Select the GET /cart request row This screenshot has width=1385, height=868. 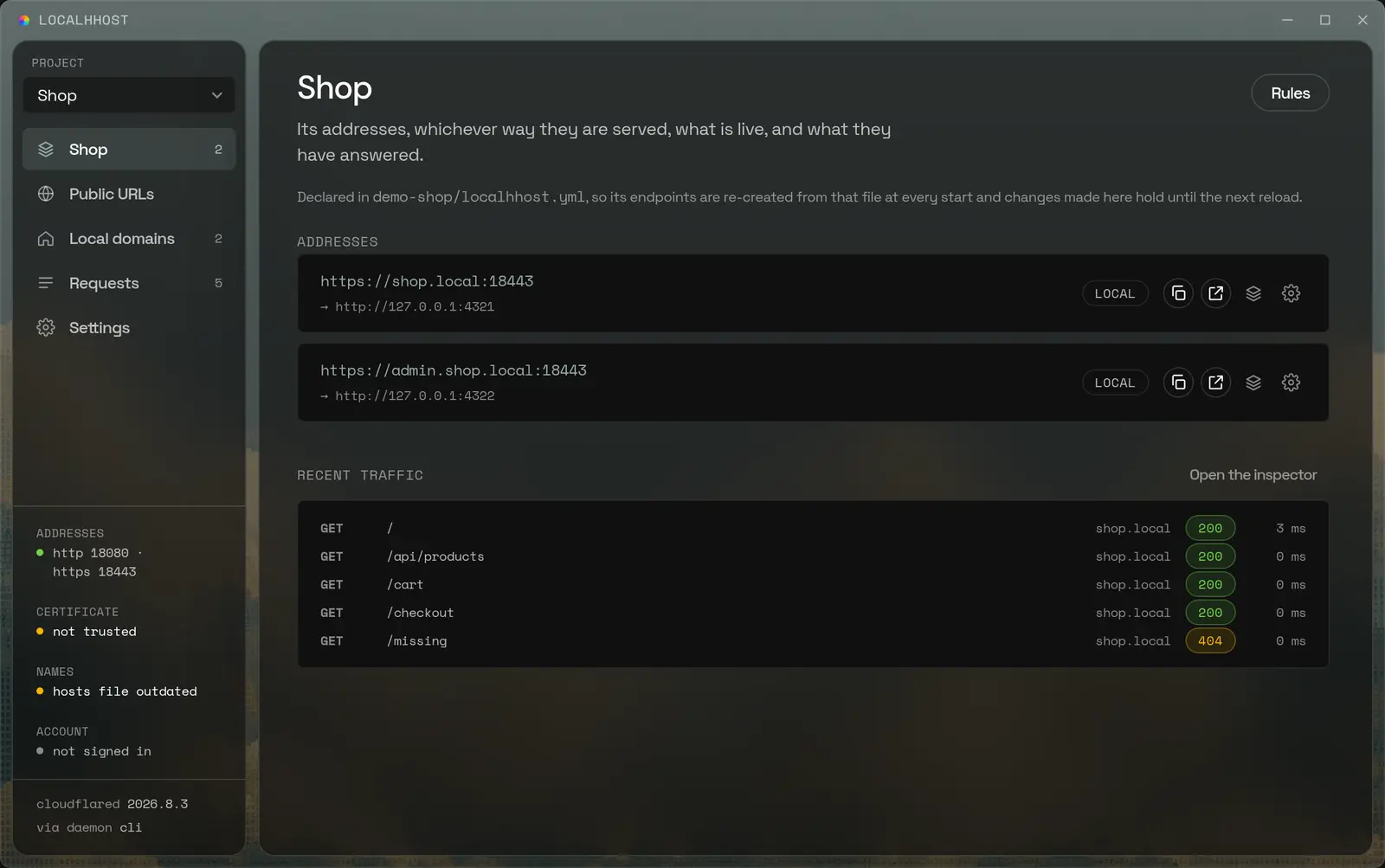tap(813, 585)
